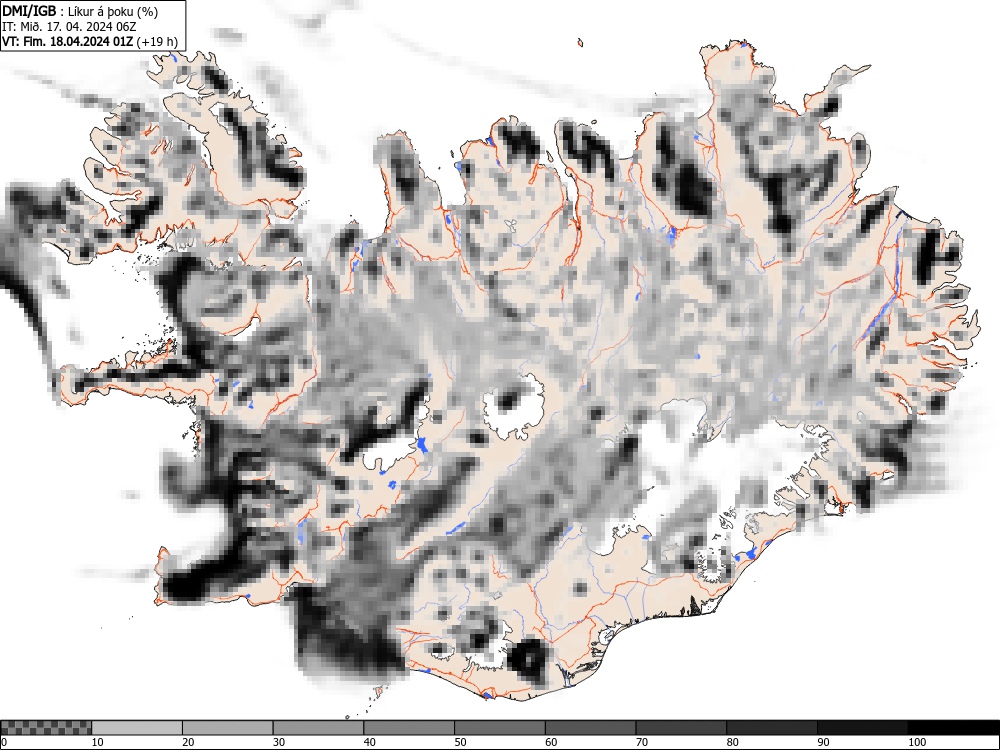The height and width of the screenshot is (750, 1000).
Task: Click the 70–80% dark gray legend swatch
Action: point(681,728)
